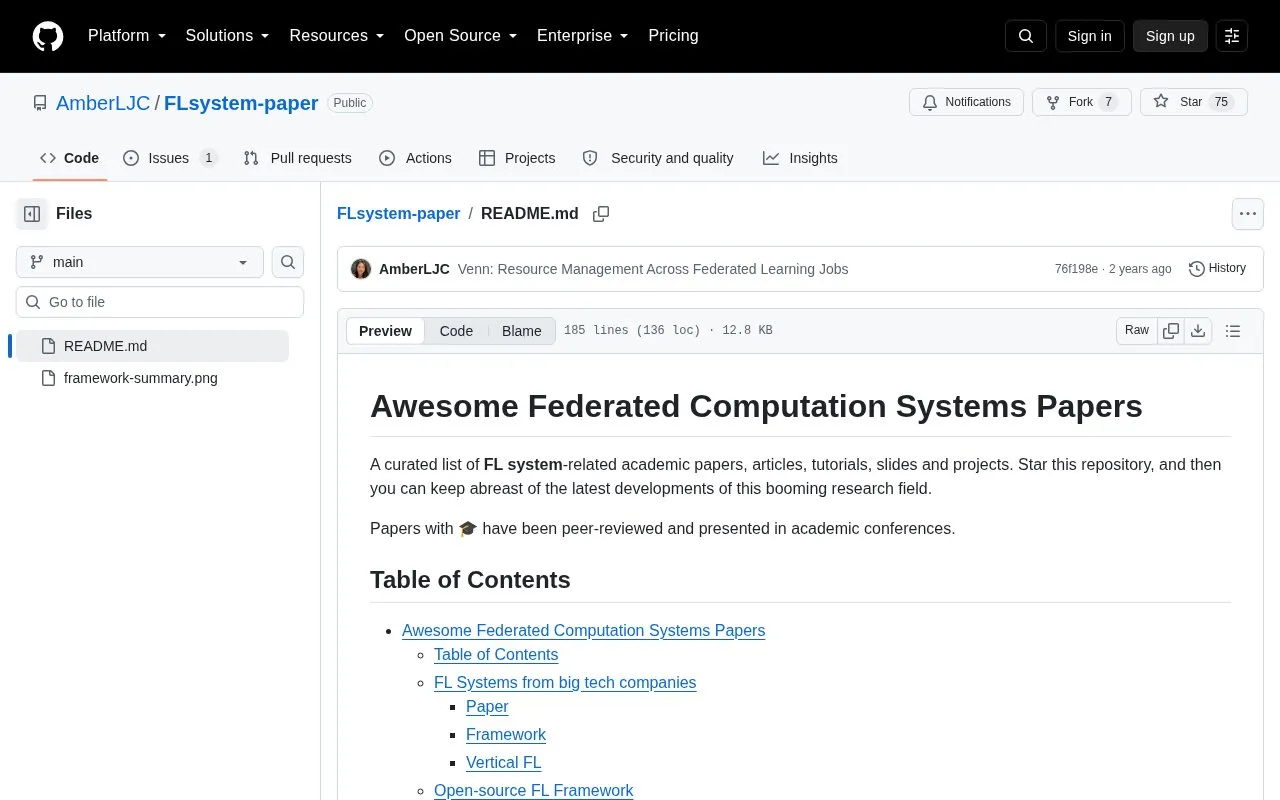Click the Sign up button
The height and width of the screenshot is (800, 1280).
(1170, 36)
